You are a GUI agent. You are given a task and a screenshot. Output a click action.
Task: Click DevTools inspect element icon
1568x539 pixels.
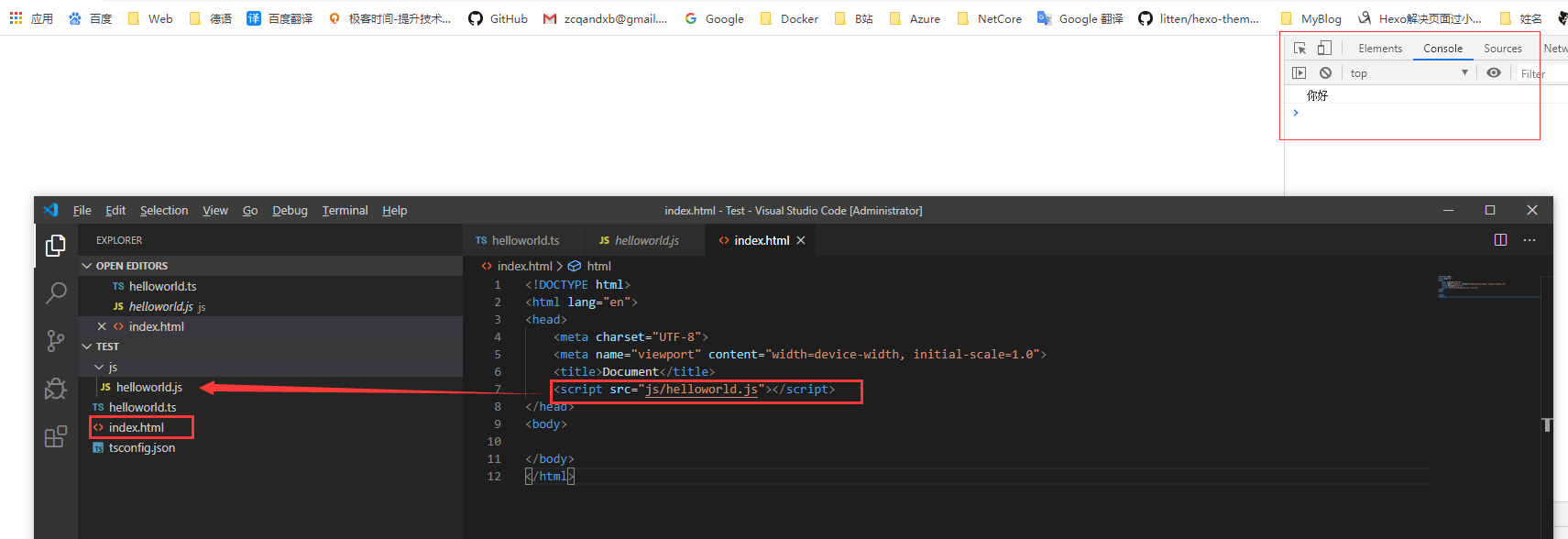click(x=1299, y=49)
